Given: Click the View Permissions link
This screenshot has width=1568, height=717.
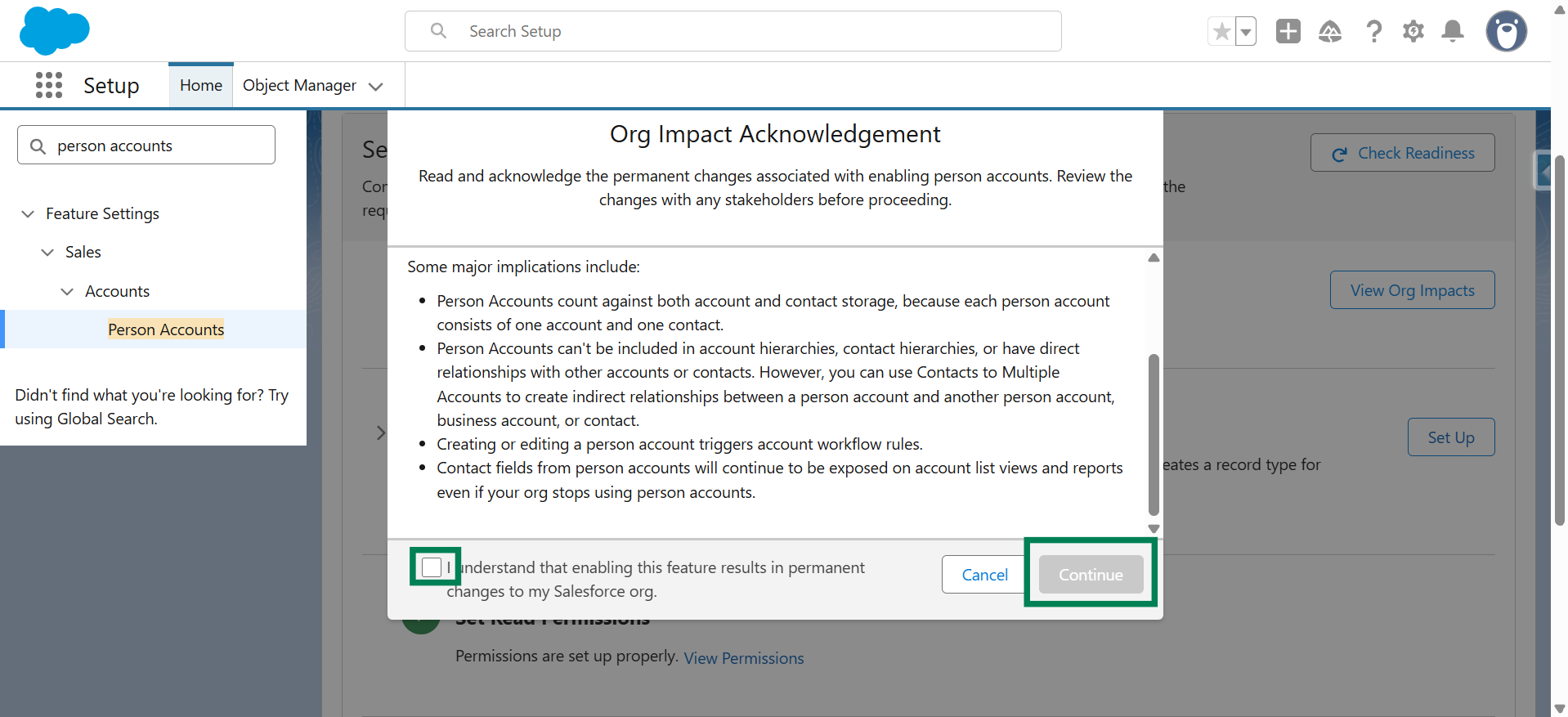Looking at the screenshot, I should pos(743,658).
